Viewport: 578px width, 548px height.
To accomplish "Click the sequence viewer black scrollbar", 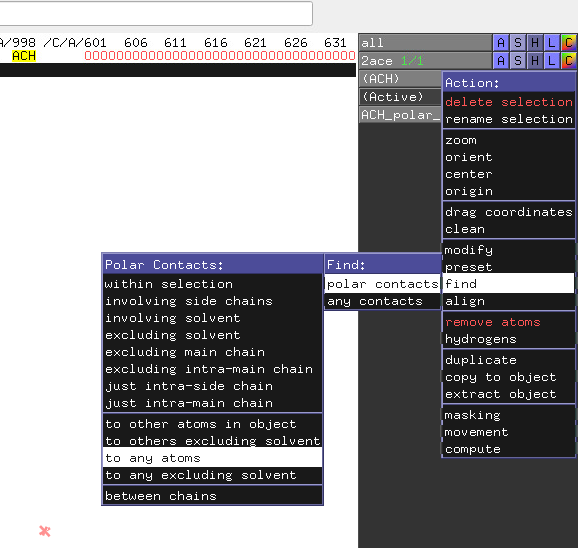I will point(178,70).
